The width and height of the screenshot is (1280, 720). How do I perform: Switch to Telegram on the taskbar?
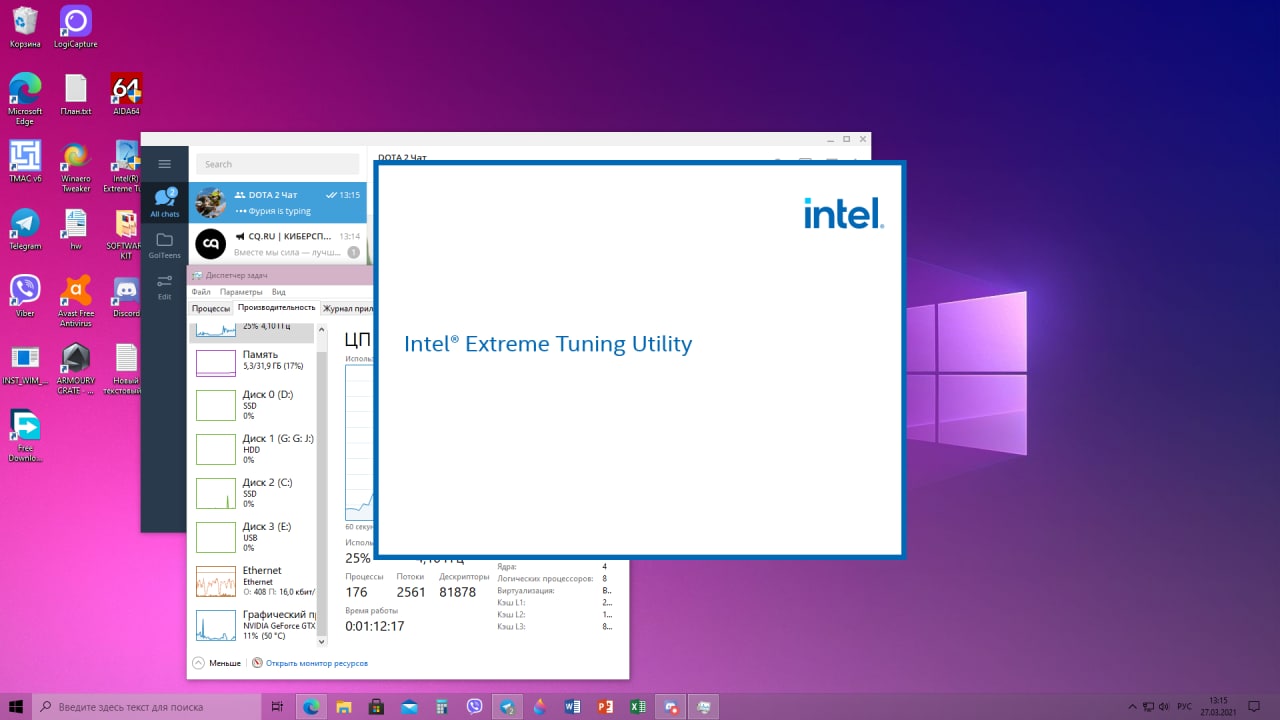pyautogui.click(x=507, y=706)
